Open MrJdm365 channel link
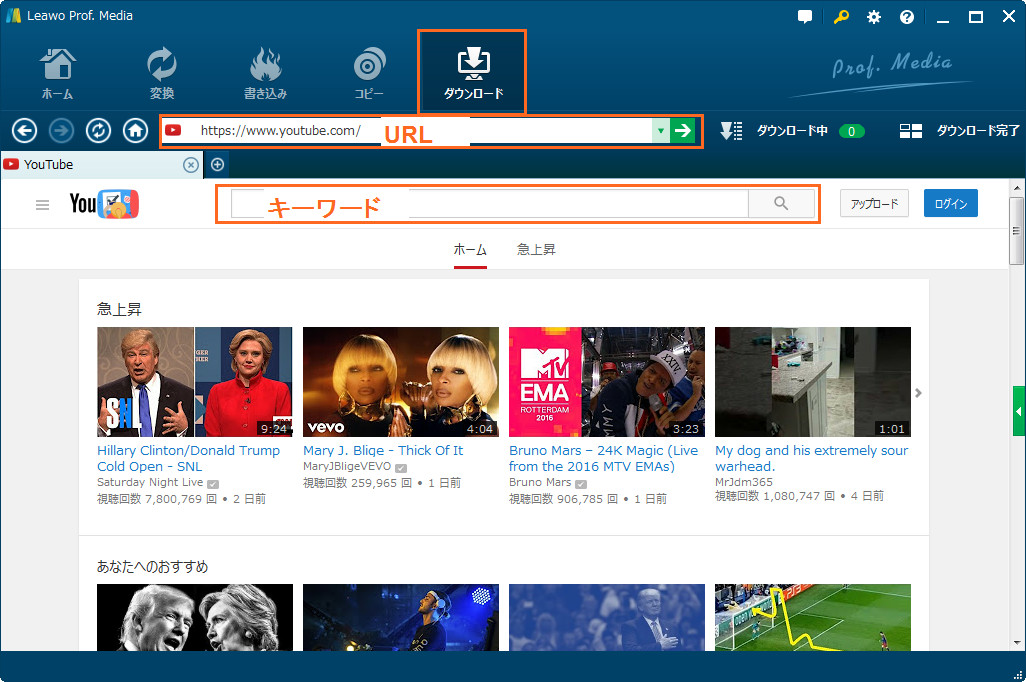The width and height of the screenshot is (1026, 682). (x=743, y=482)
